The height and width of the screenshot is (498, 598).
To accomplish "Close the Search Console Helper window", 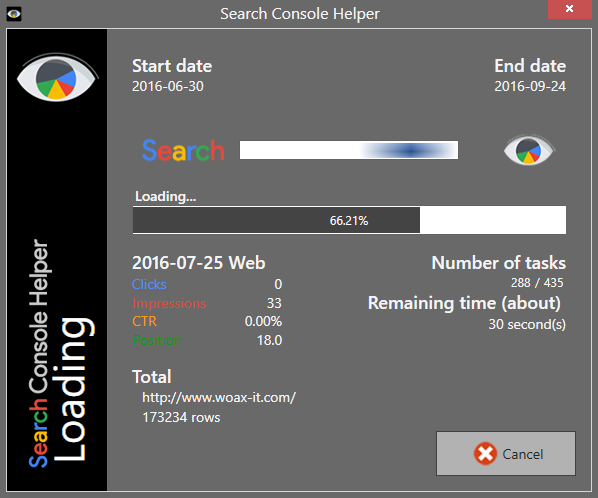I will click(569, 9).
